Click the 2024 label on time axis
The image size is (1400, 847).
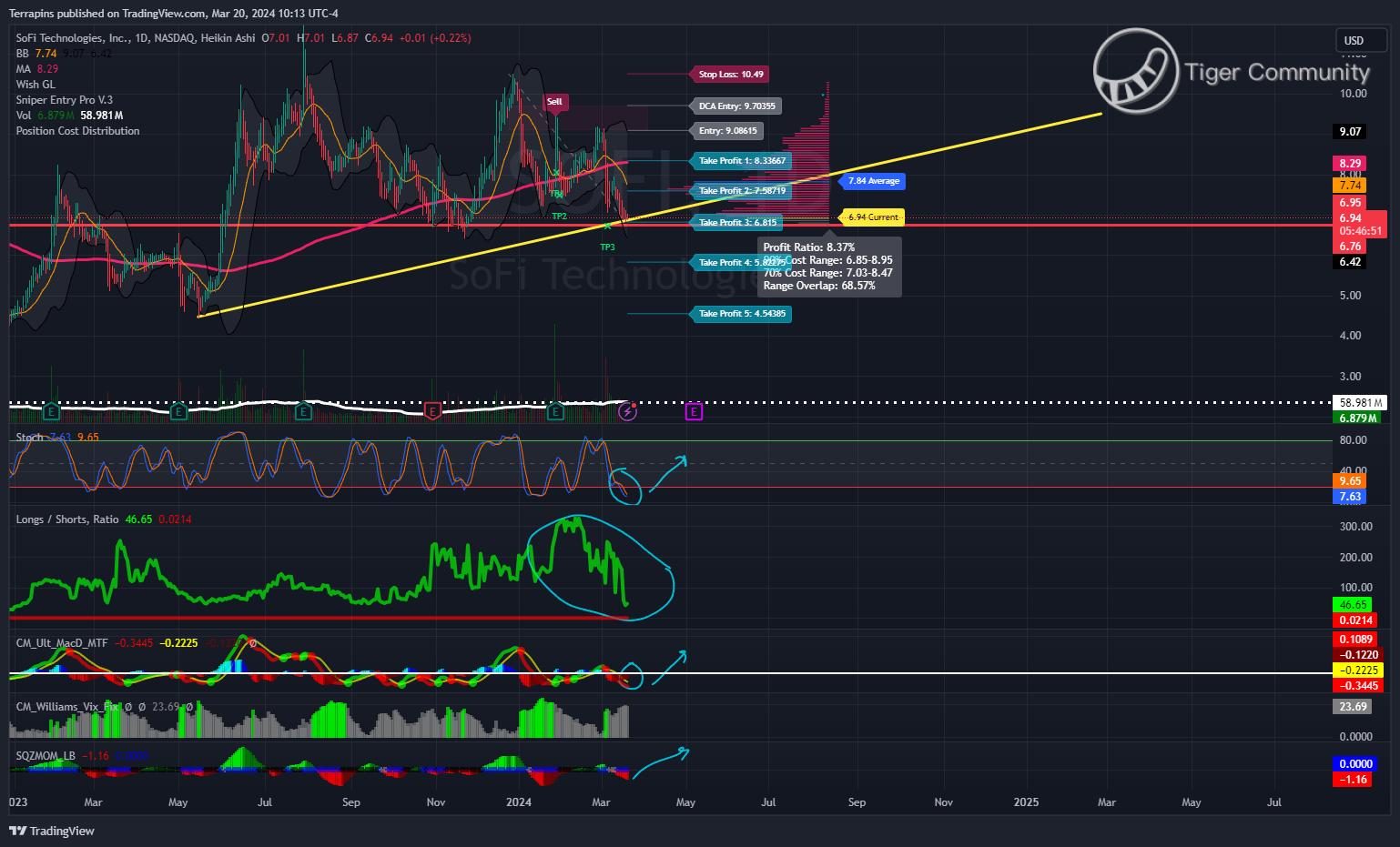coord(519,802)
